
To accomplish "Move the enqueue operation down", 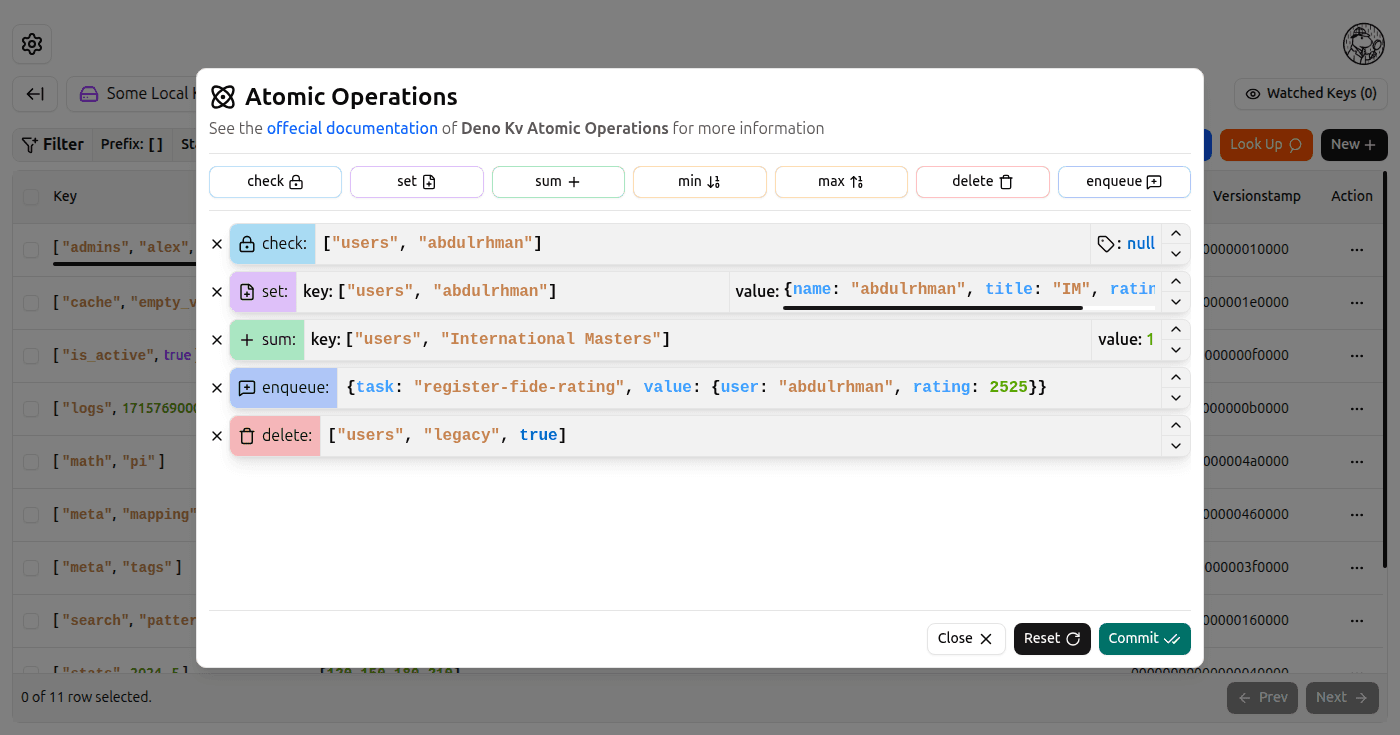I will [x=1176, y=398].
